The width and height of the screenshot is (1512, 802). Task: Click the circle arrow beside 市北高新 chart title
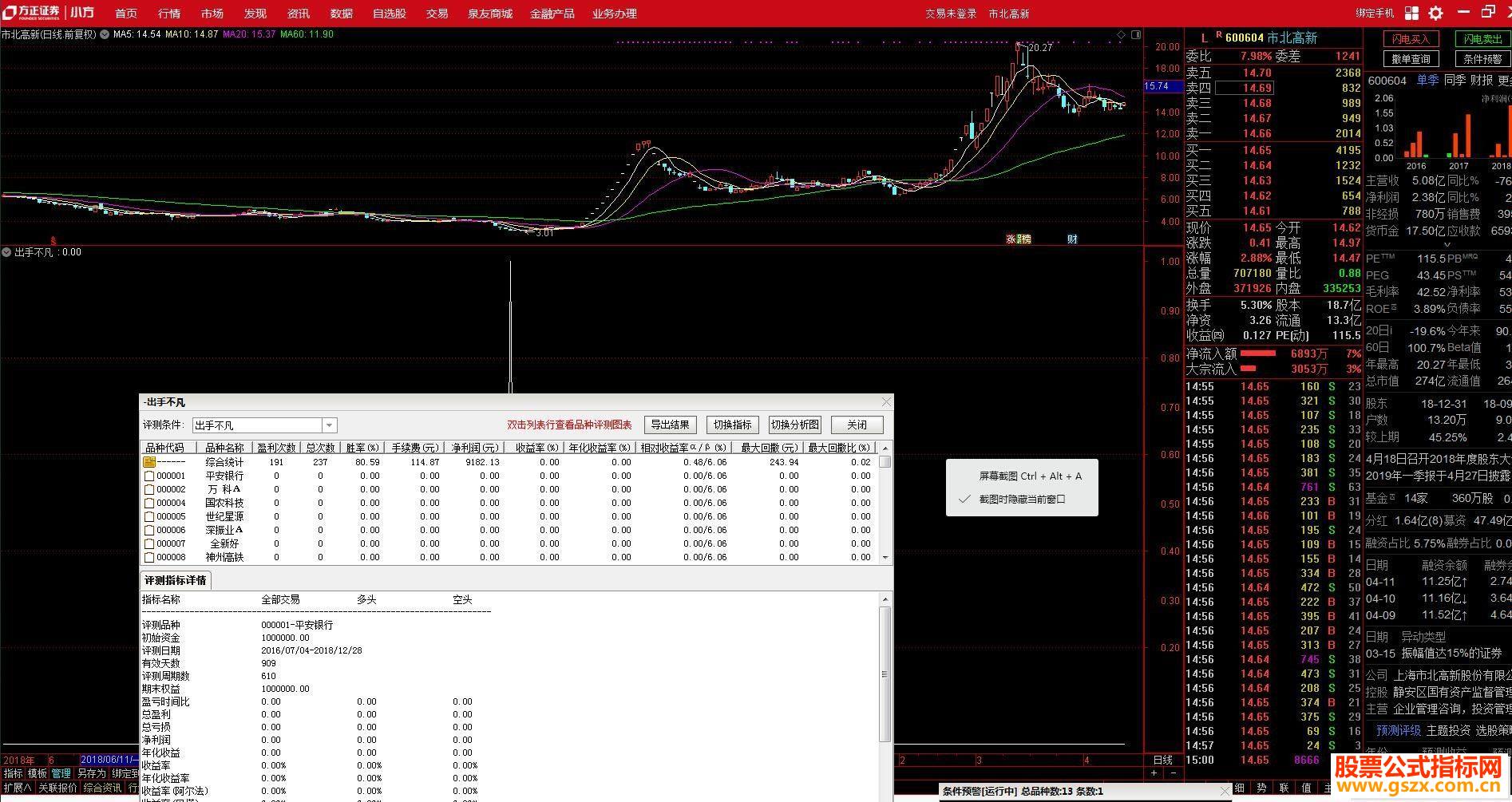[x=105, y=34]
